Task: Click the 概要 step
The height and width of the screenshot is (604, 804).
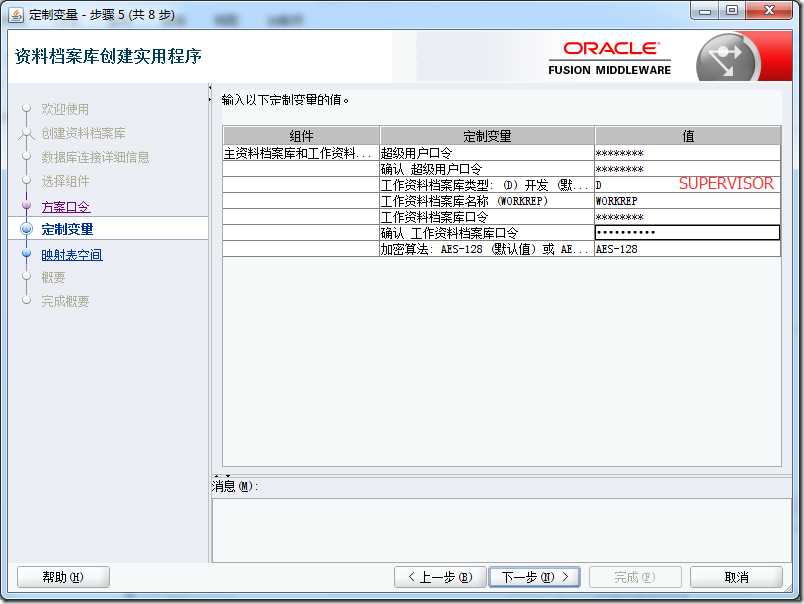Action: (53, 277)
